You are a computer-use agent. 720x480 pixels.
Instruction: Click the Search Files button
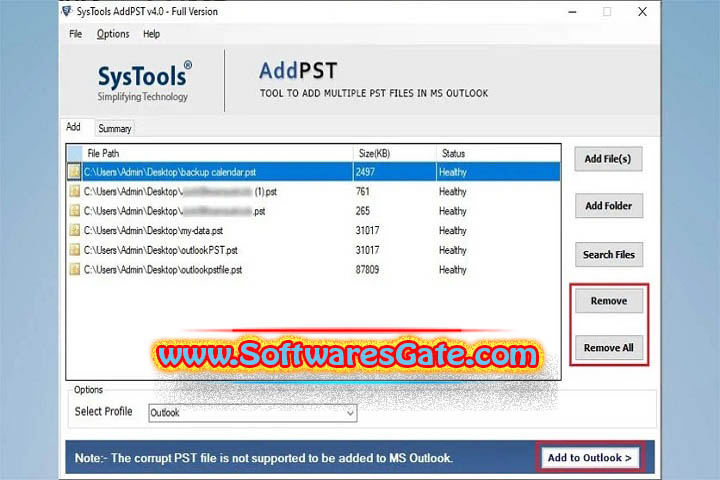[609, 254]
